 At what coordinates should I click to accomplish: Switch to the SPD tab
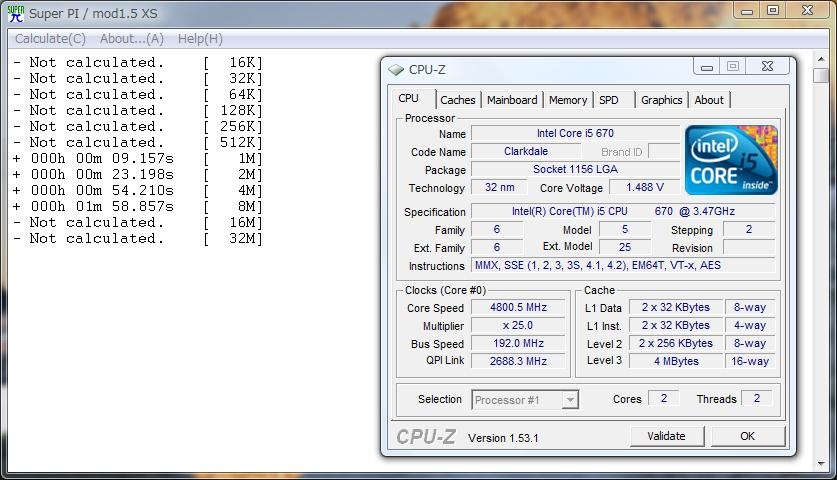point(609,100)
